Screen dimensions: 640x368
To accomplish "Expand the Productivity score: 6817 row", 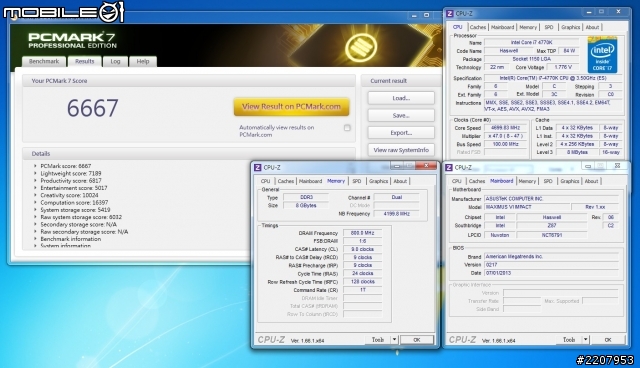I will [35, 181].
